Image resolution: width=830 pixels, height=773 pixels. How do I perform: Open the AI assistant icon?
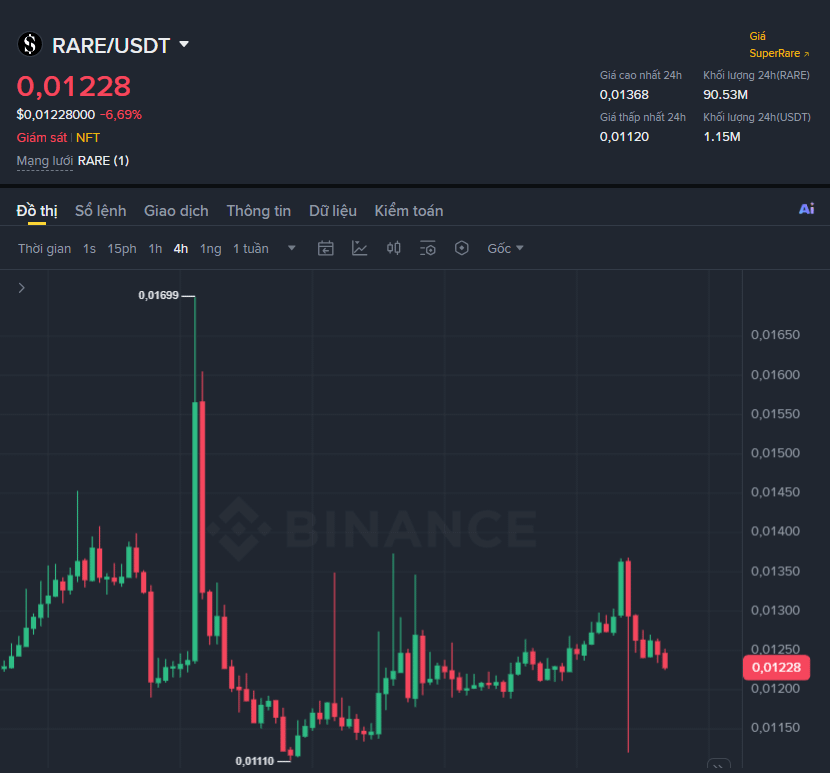pyautogui.click(x=806, y=209)
